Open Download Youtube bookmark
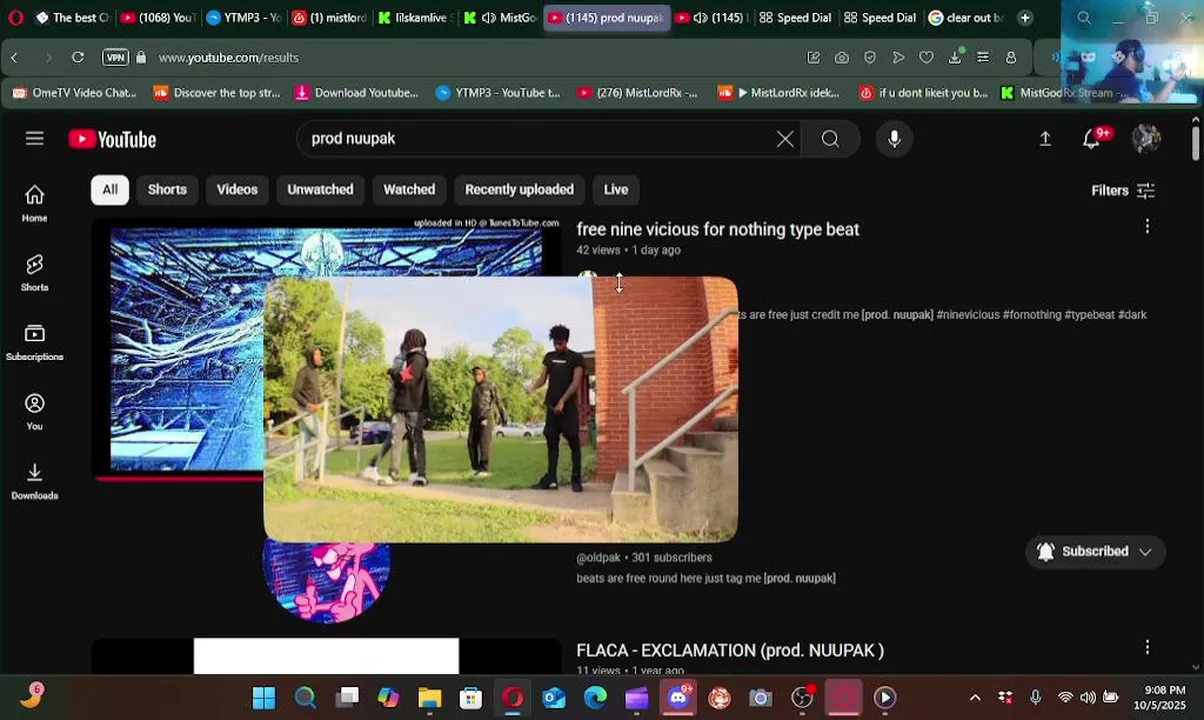The image size is (1204, 720). click(x=357, y=92)
